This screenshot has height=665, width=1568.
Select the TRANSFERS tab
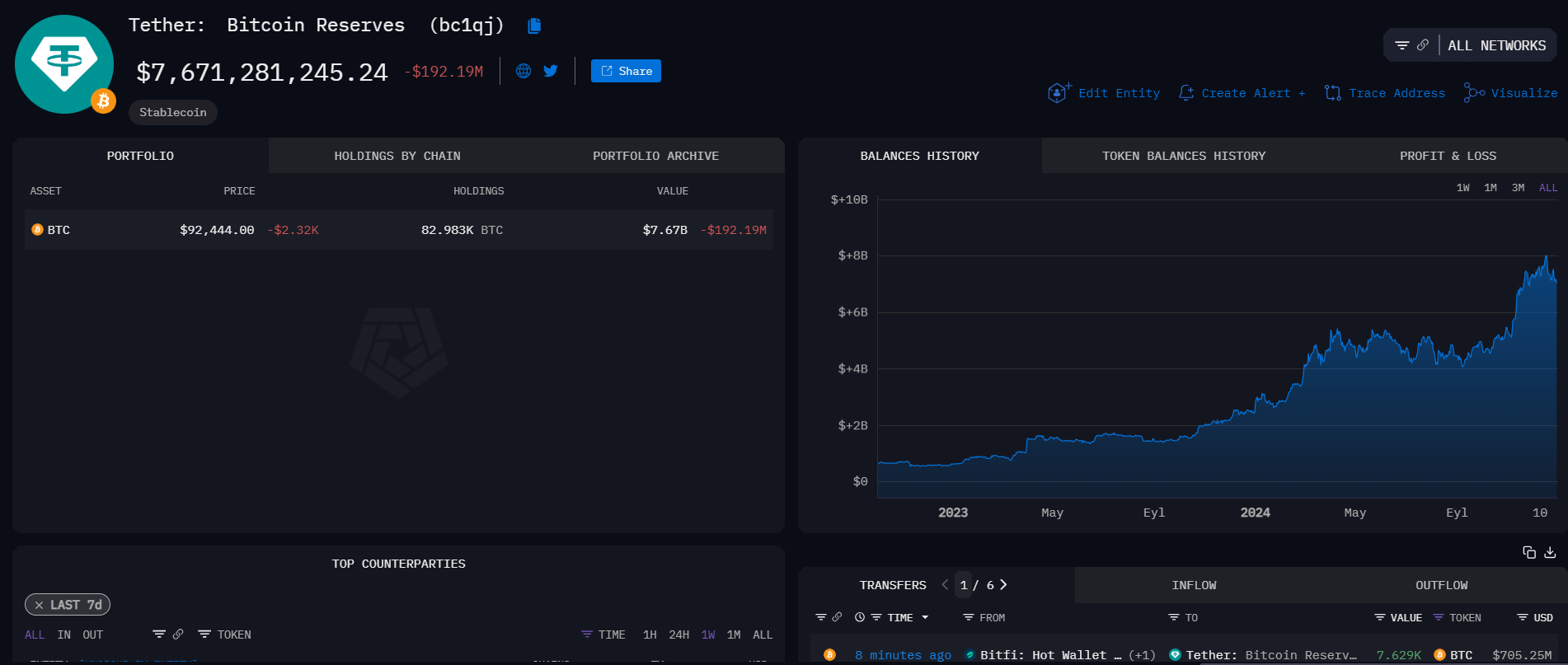click(x=893, y=585)
